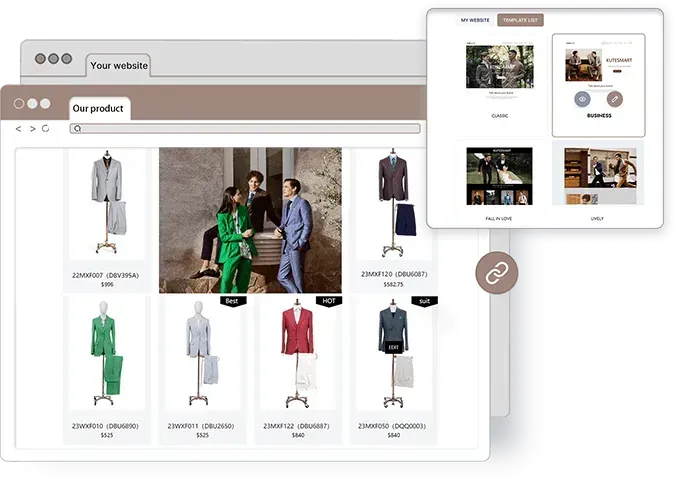The width and height of the screenshot is (676, 486).
Task: Click the forward arrow in the Our product browser
Action: point(32,129)
